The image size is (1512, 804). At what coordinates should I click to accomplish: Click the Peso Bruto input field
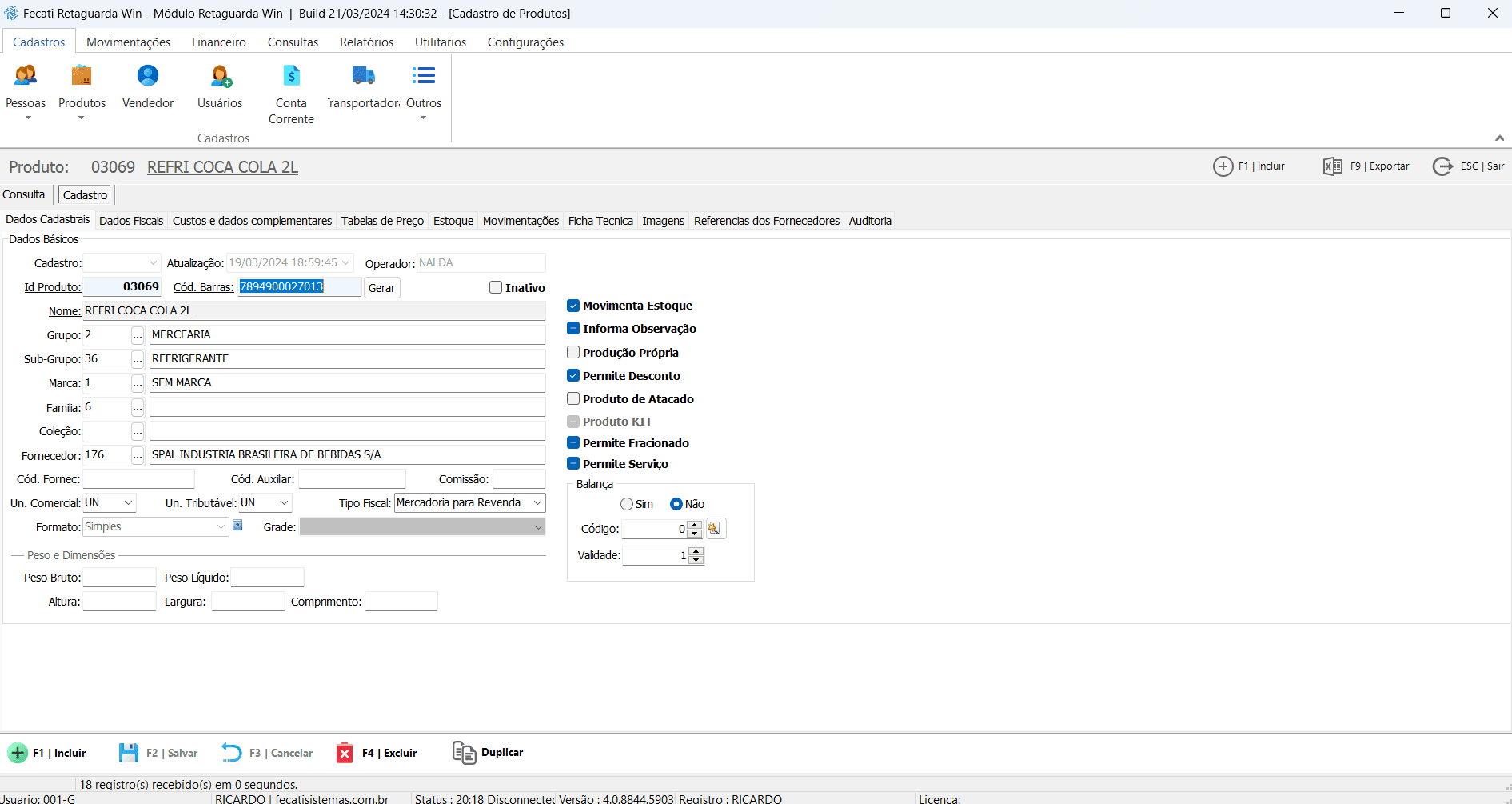click(x=119, y=578)
